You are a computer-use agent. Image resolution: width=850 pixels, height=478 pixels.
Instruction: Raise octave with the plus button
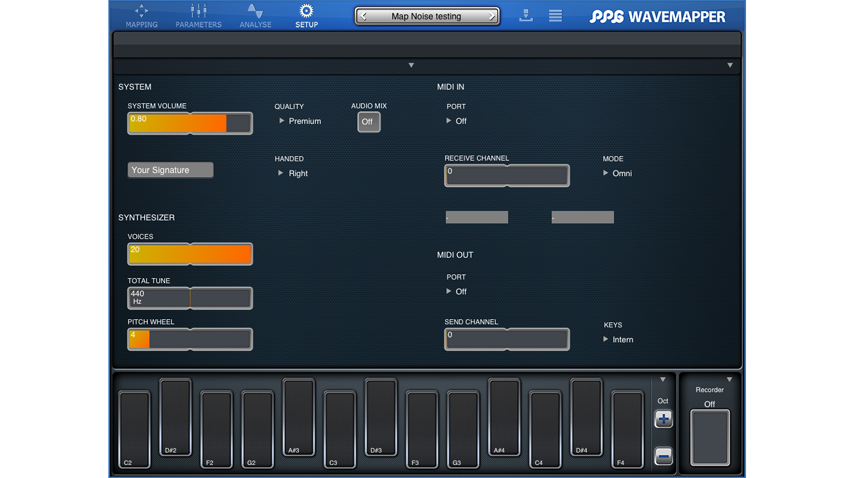(663, 419)
